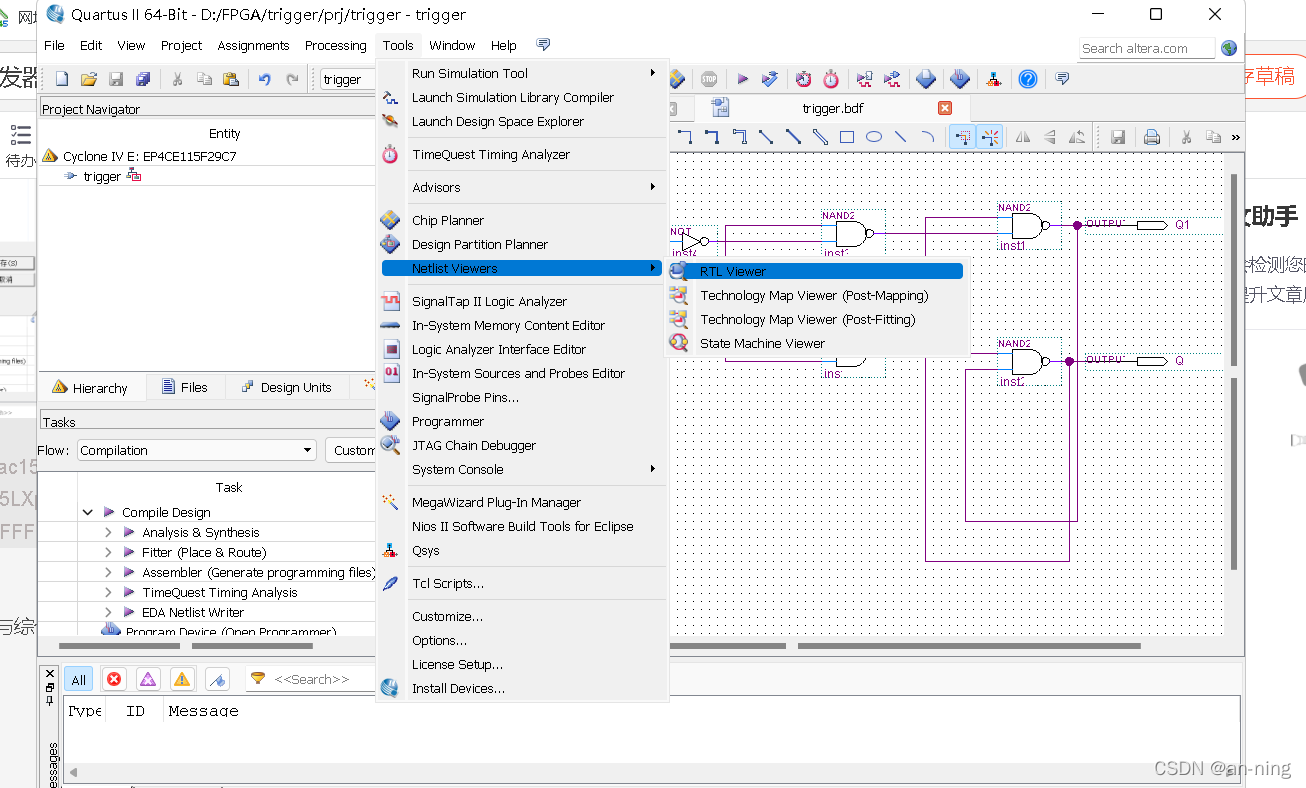Close the trigger.bdf tab
The height and width of the screenshot is (788, 1306).
[x=945, y=108]
